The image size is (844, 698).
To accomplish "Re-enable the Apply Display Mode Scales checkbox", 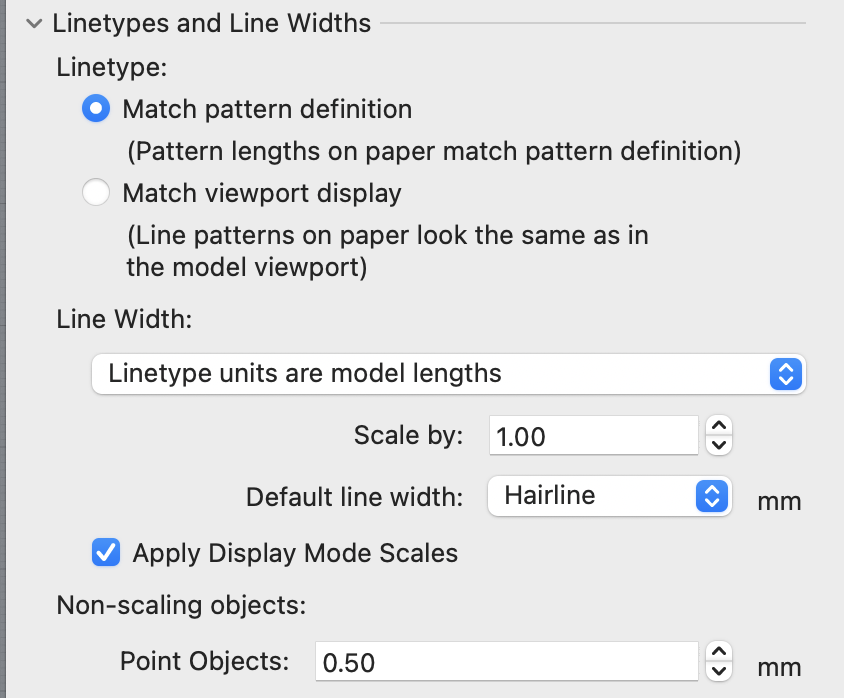I will coord(105,553).
